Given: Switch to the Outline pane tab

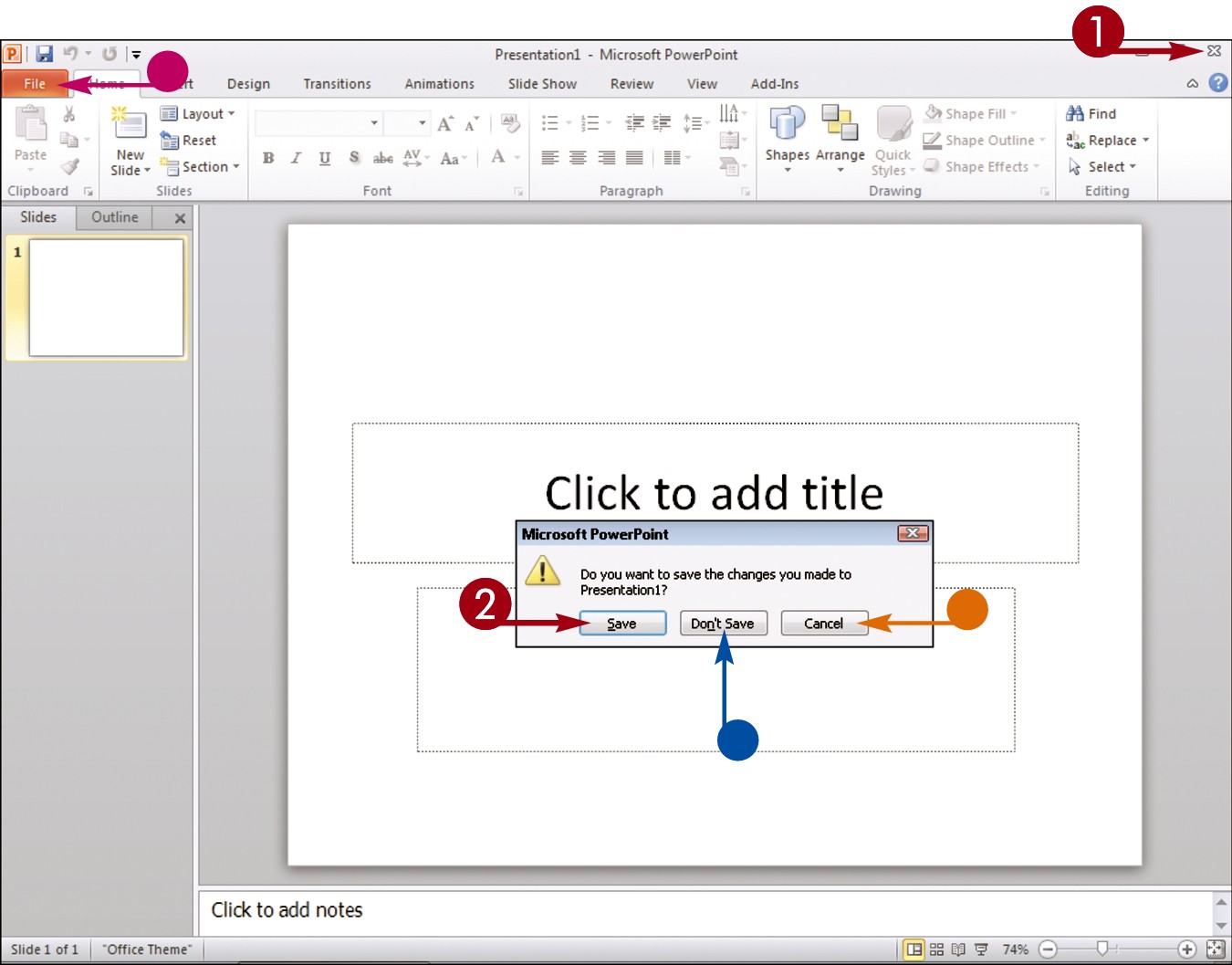Looking at the screenshot, I should [x=114, y=217].
